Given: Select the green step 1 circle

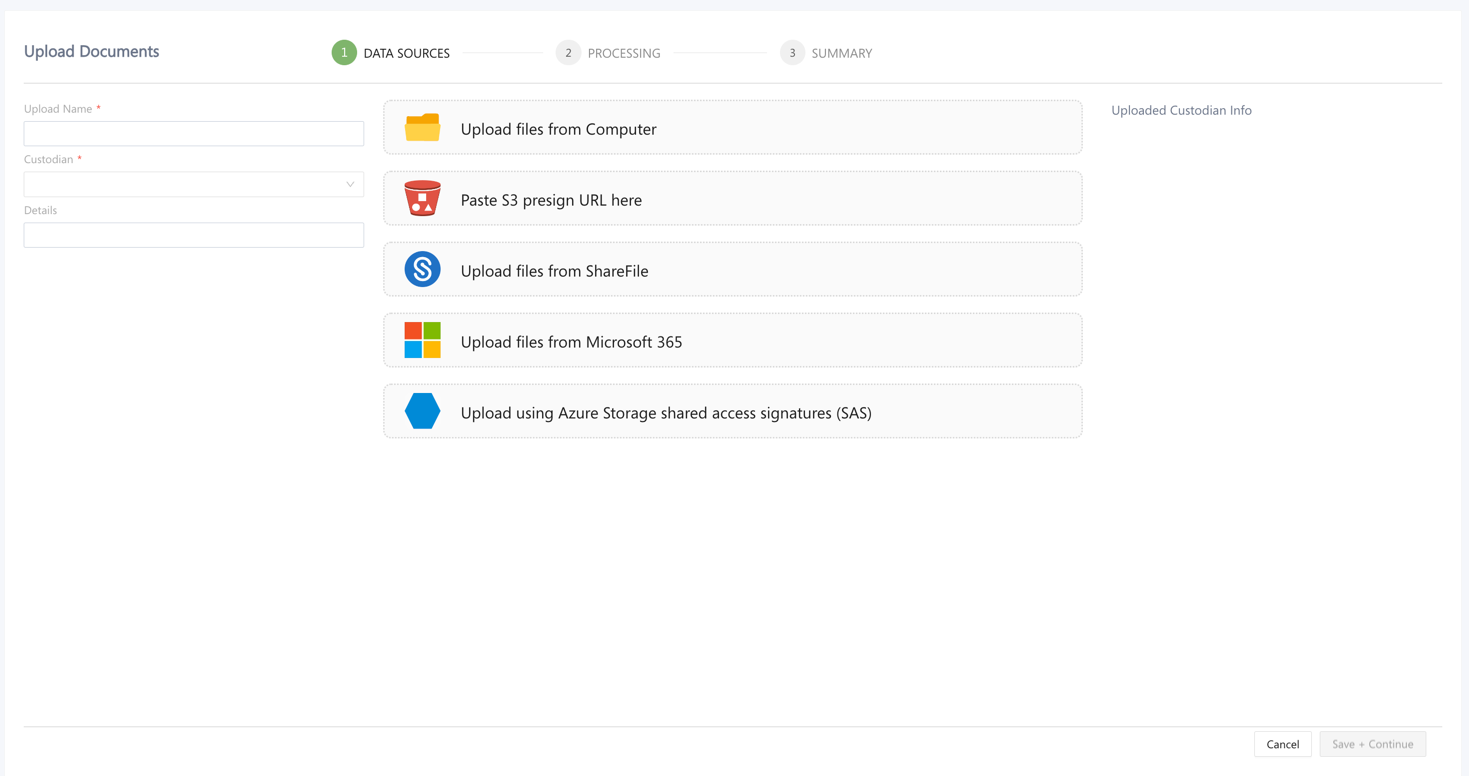Looking at the screenshot, I should coord(344,53).
